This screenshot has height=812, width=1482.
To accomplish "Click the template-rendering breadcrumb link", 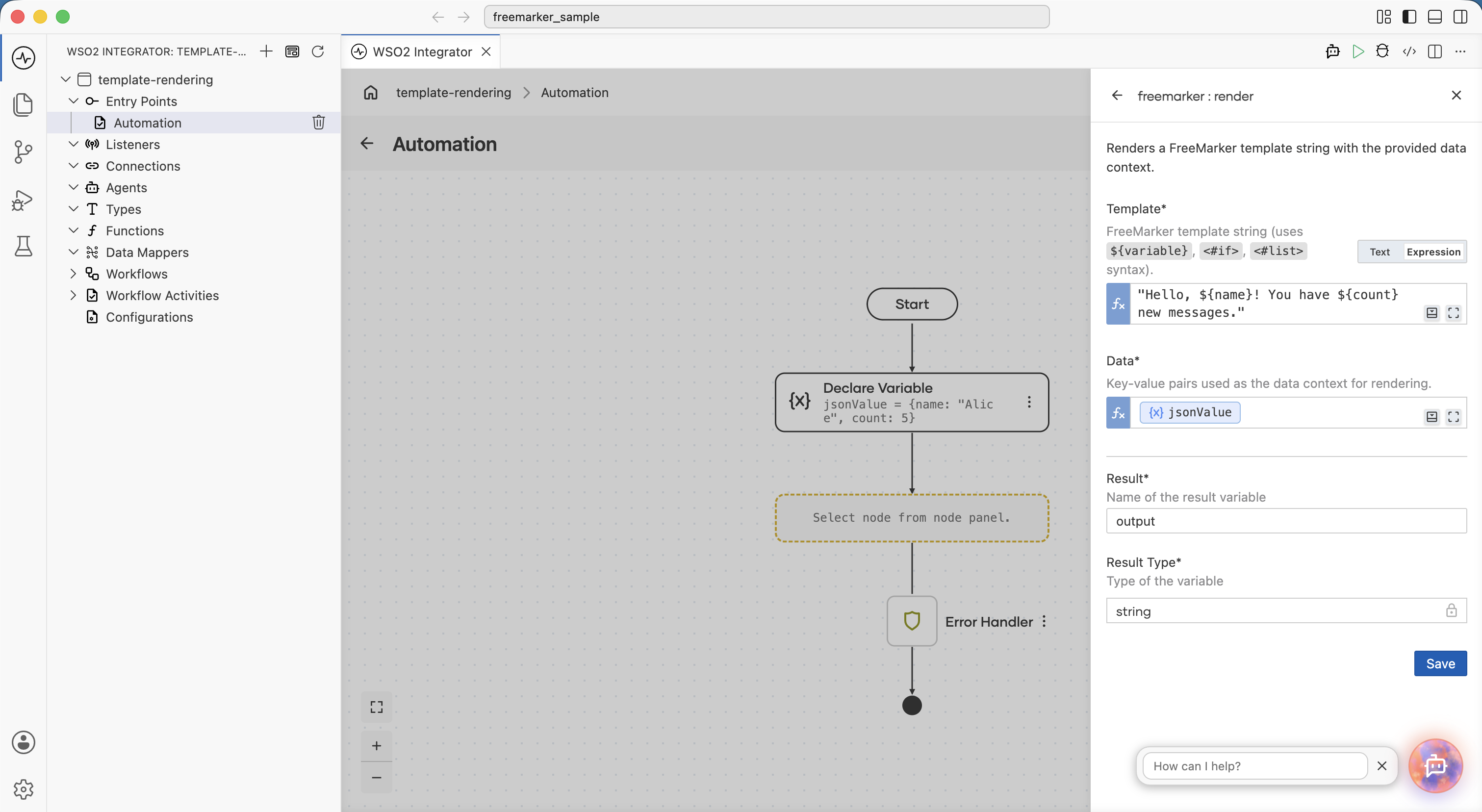I will (453, 93).
